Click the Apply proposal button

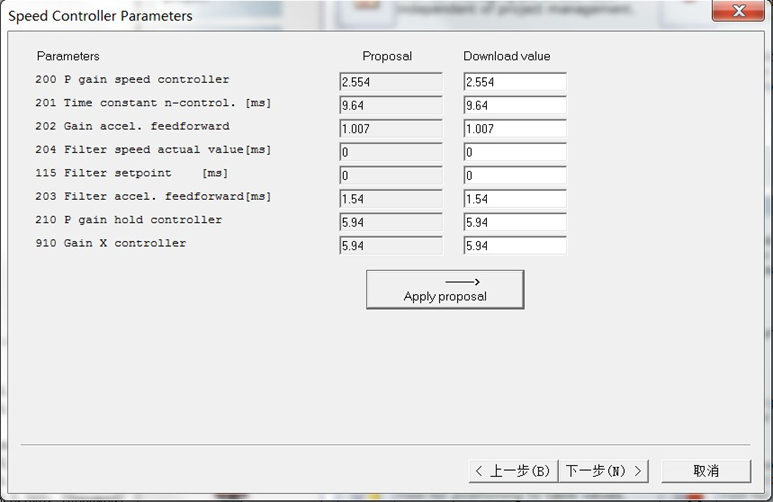click(x=445, y=289)
